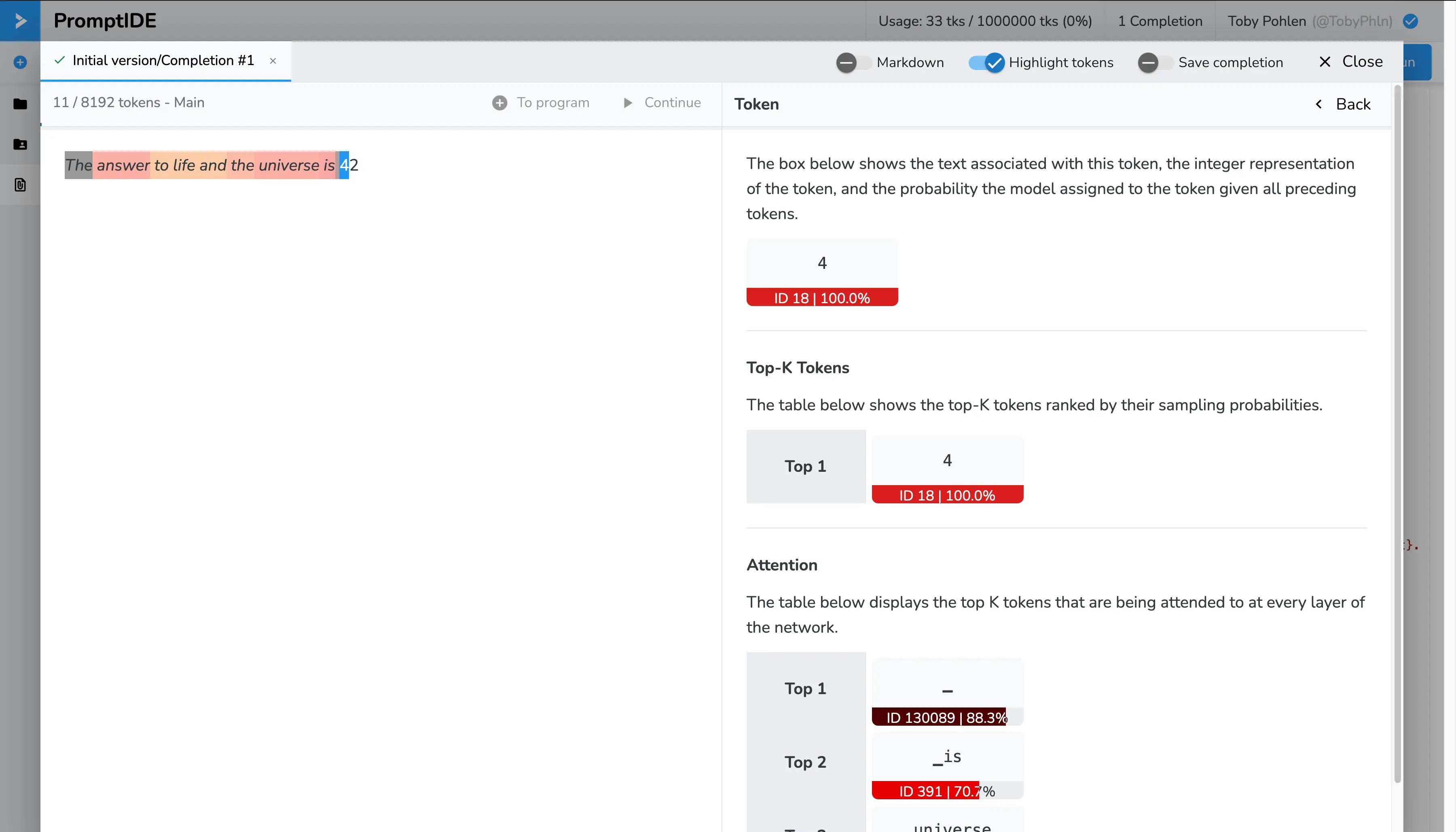1456x832 pixels.
Task: Open the shared folder sidebar icon
Action: pyautogui.click(x=20, y=144)
